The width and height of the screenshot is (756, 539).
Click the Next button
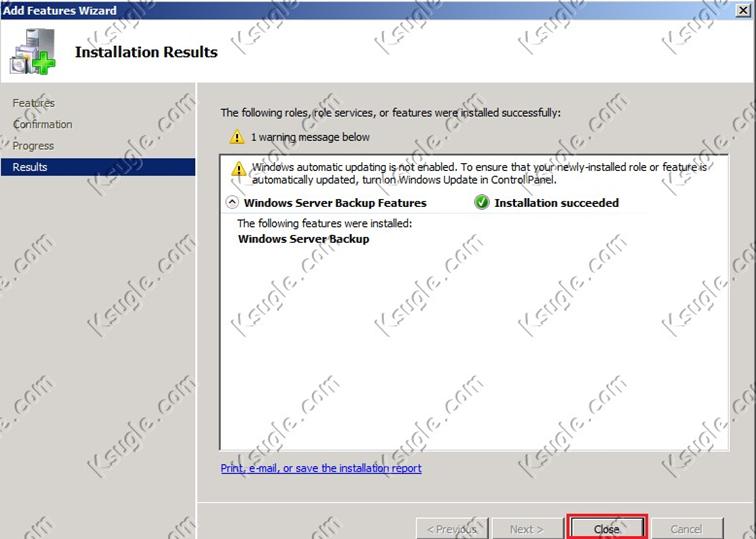526,529
